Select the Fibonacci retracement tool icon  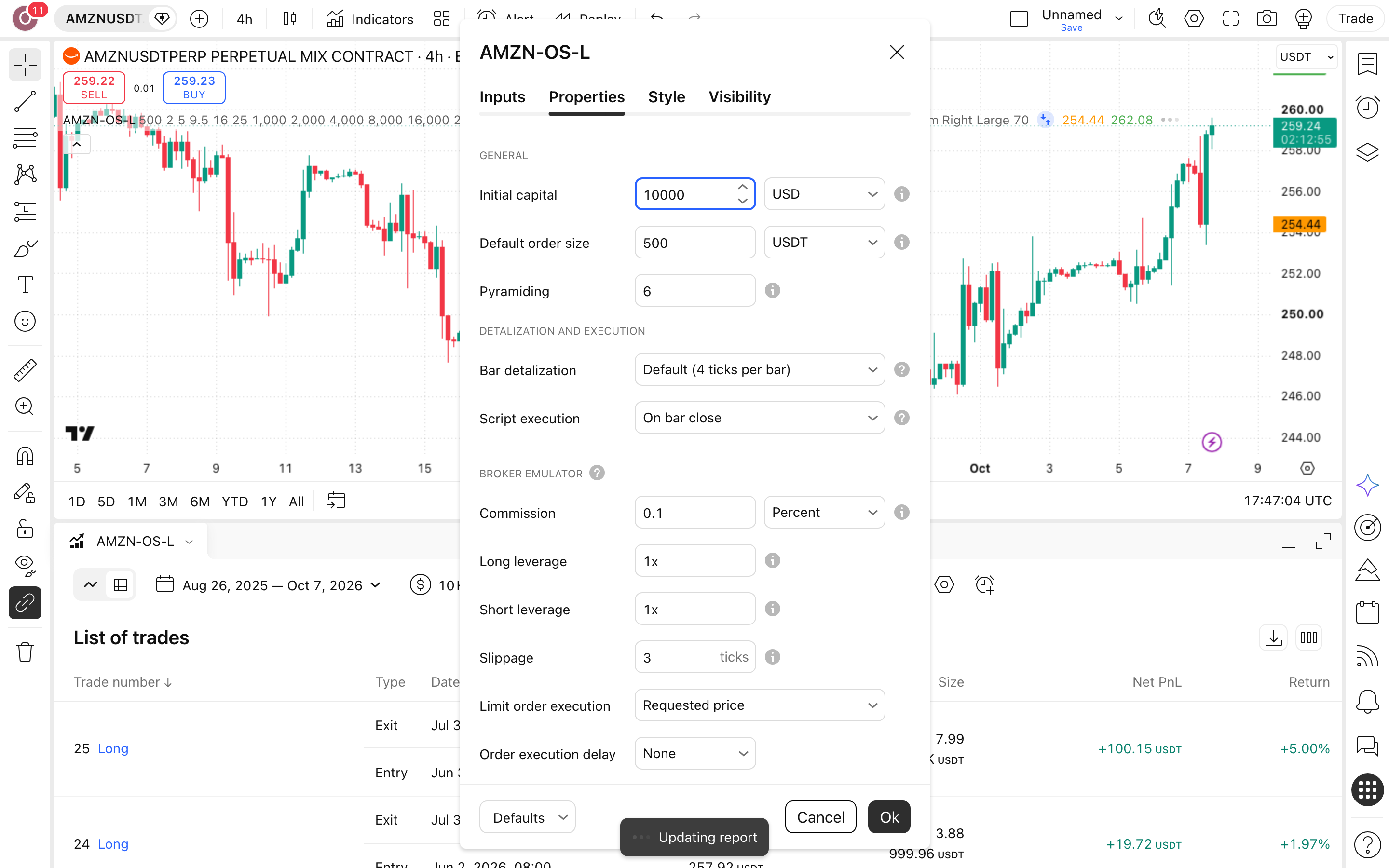[x=25, y=138]
